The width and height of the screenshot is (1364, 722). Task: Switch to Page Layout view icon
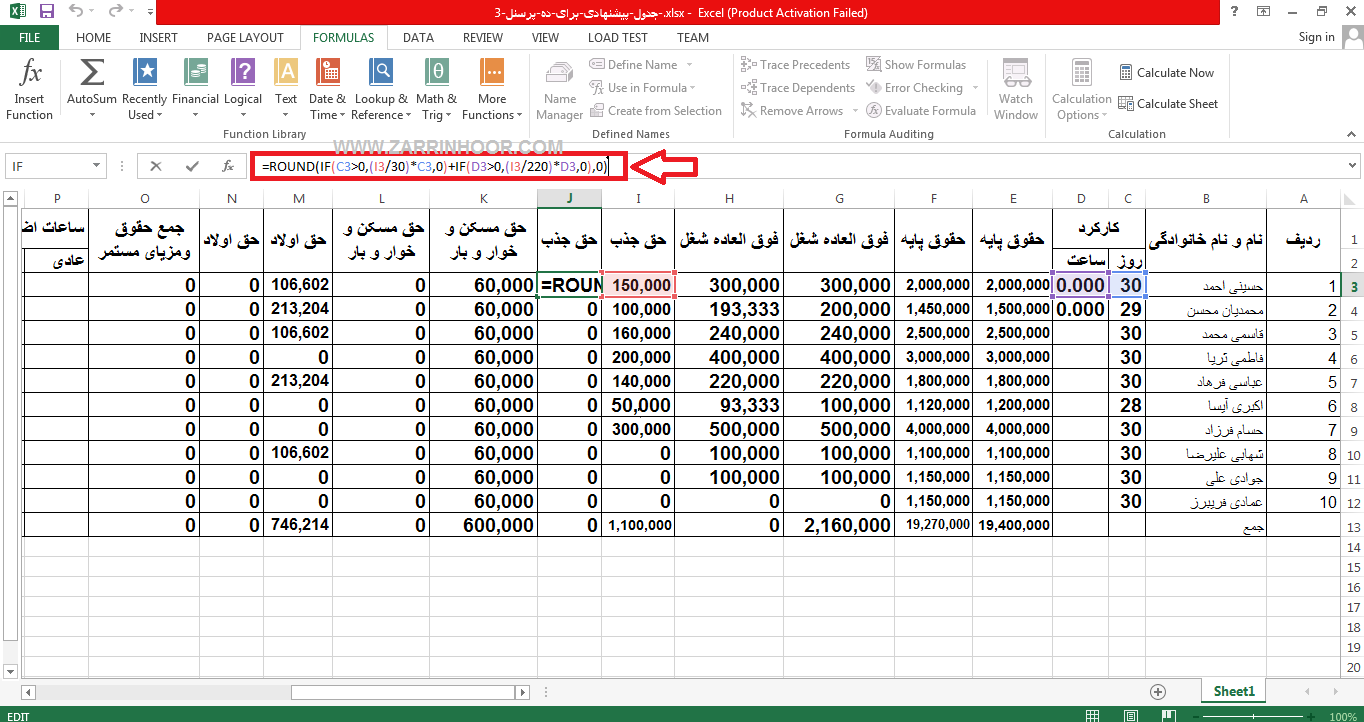(1131, 716)
